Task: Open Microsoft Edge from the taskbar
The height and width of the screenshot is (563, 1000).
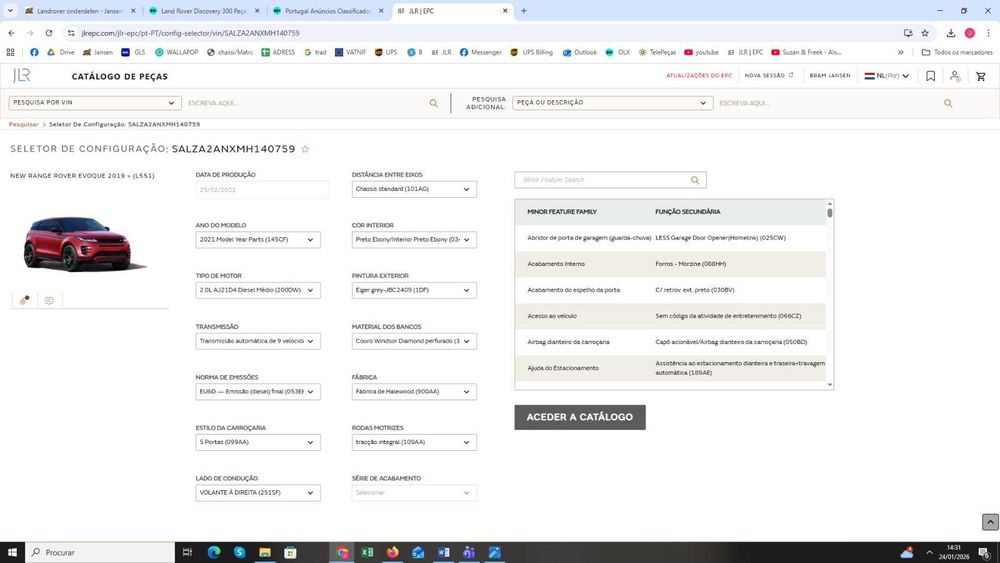Action: point(214,552)
